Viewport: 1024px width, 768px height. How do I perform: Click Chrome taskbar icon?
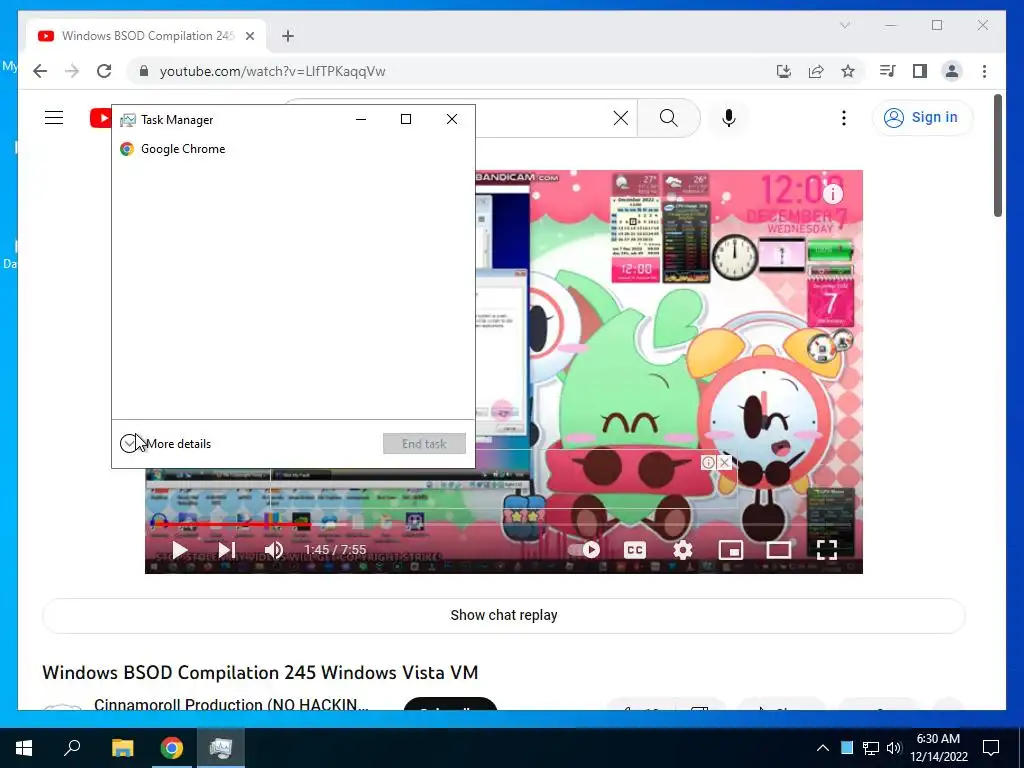(x=172, y=748)
